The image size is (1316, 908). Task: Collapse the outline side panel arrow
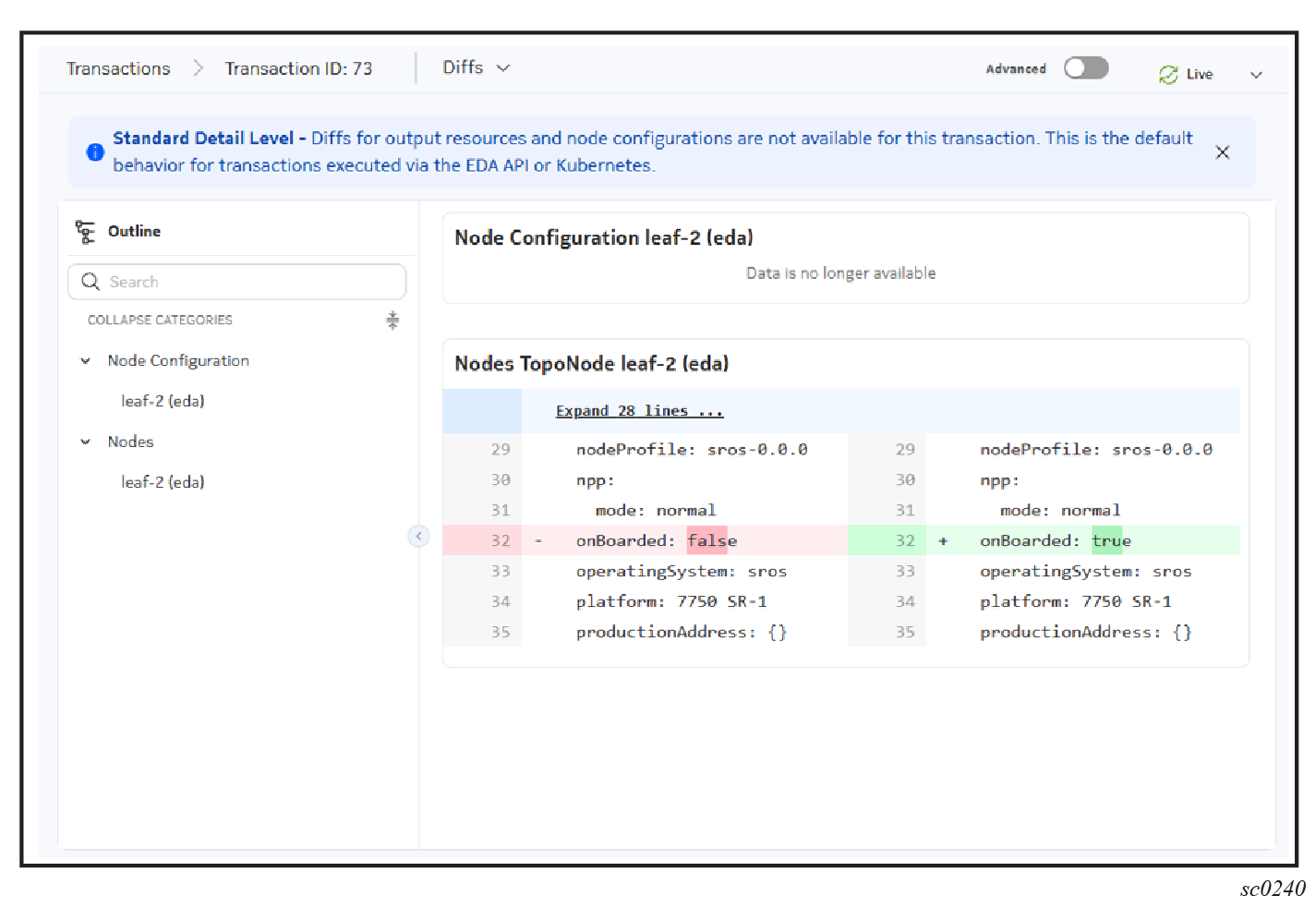[418, 537]
